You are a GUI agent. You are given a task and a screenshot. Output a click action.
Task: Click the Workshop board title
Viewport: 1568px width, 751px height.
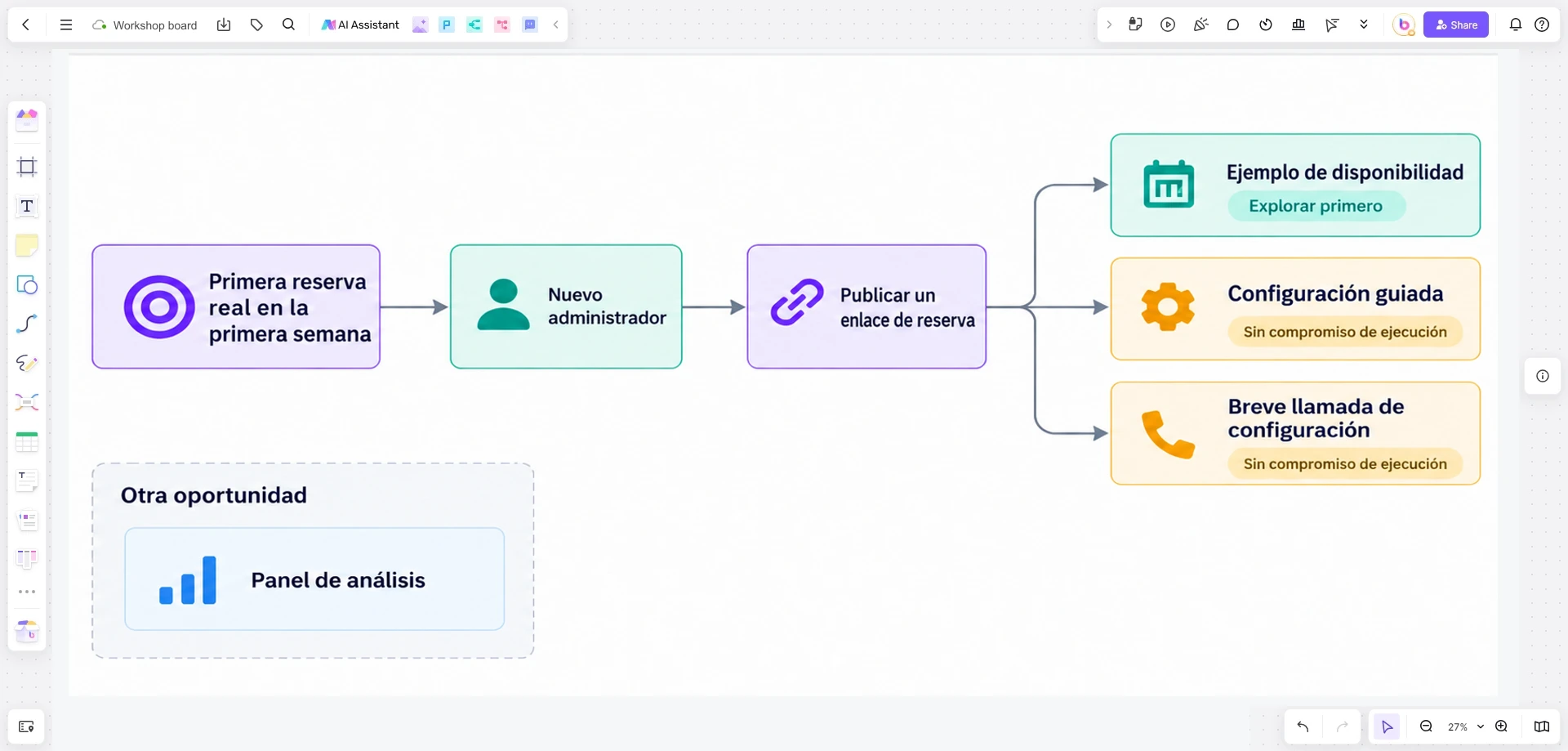(155, 25)
